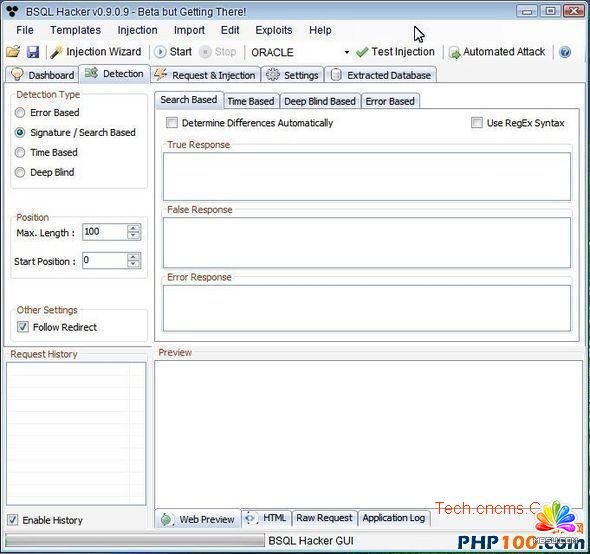Increase Start Position with up arrow
This screenshot has width=590, height=554.
(x=133, y=256)
